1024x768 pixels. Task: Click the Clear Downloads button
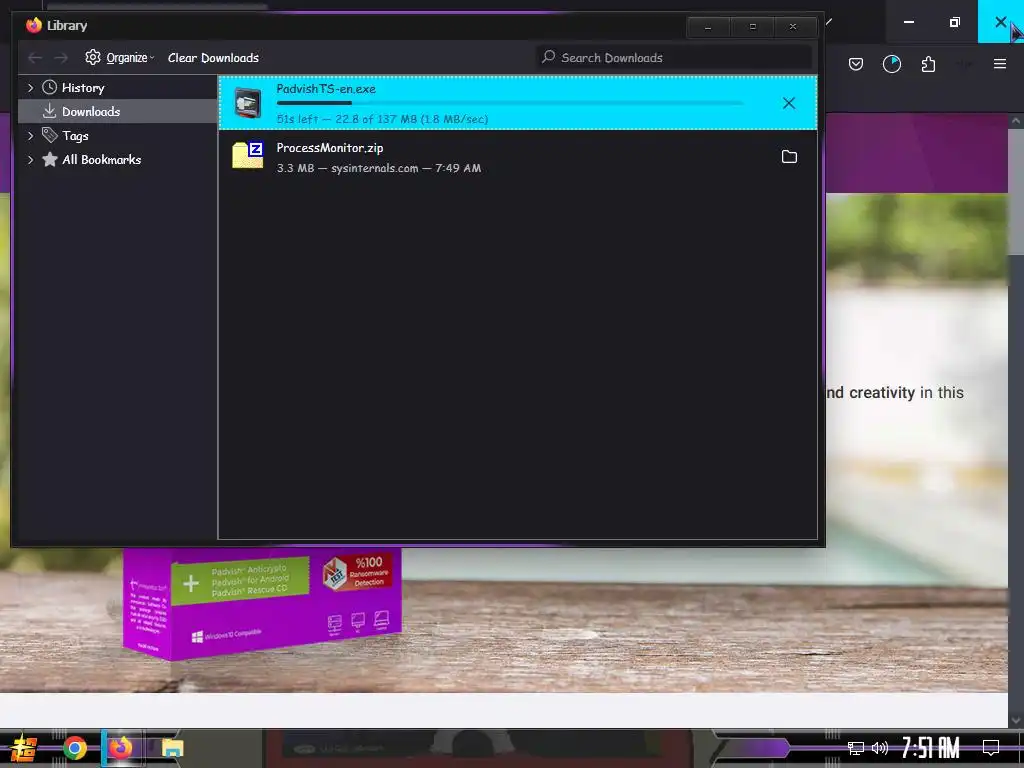point(213,57)
